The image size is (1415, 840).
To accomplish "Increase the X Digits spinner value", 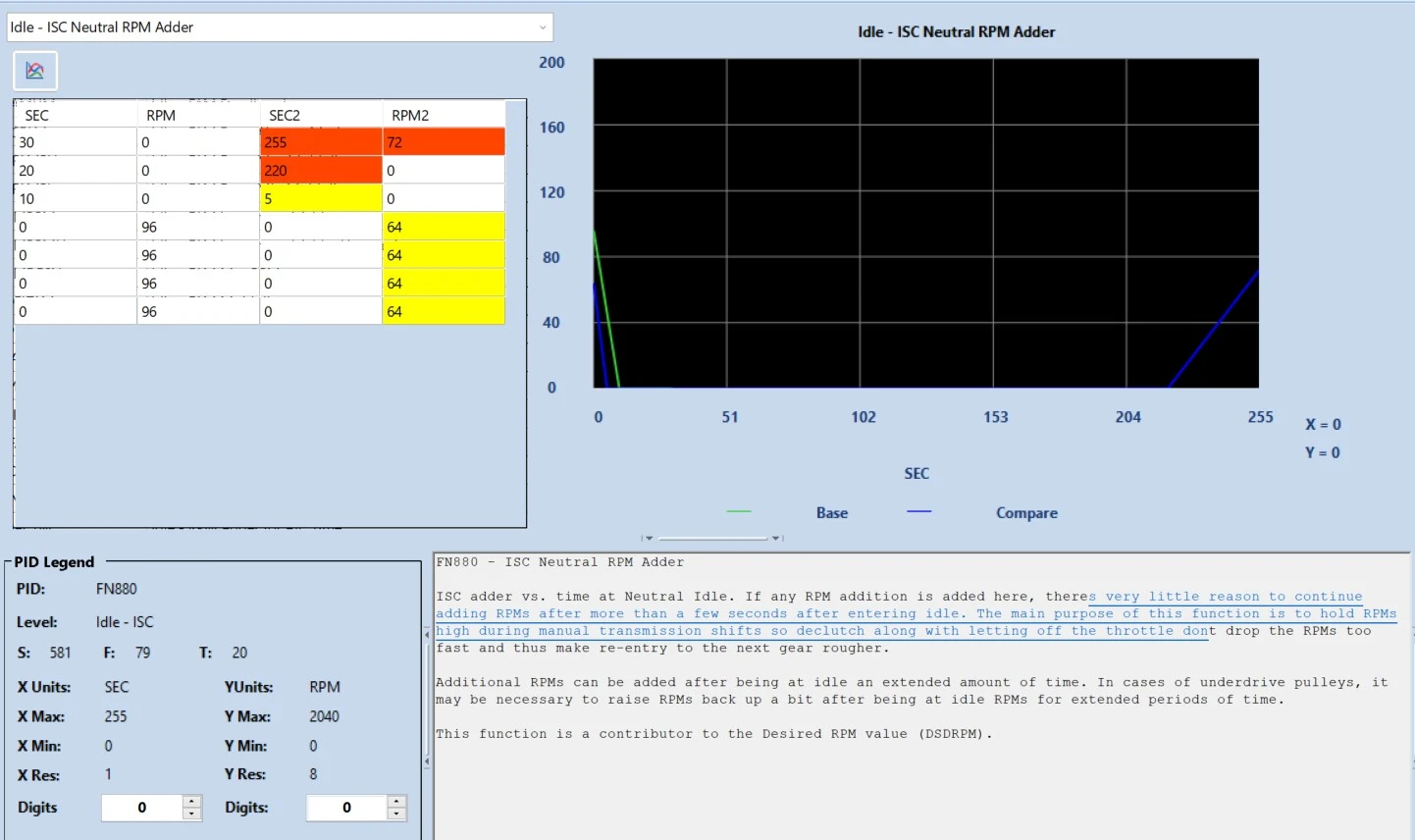I will 192,802.
